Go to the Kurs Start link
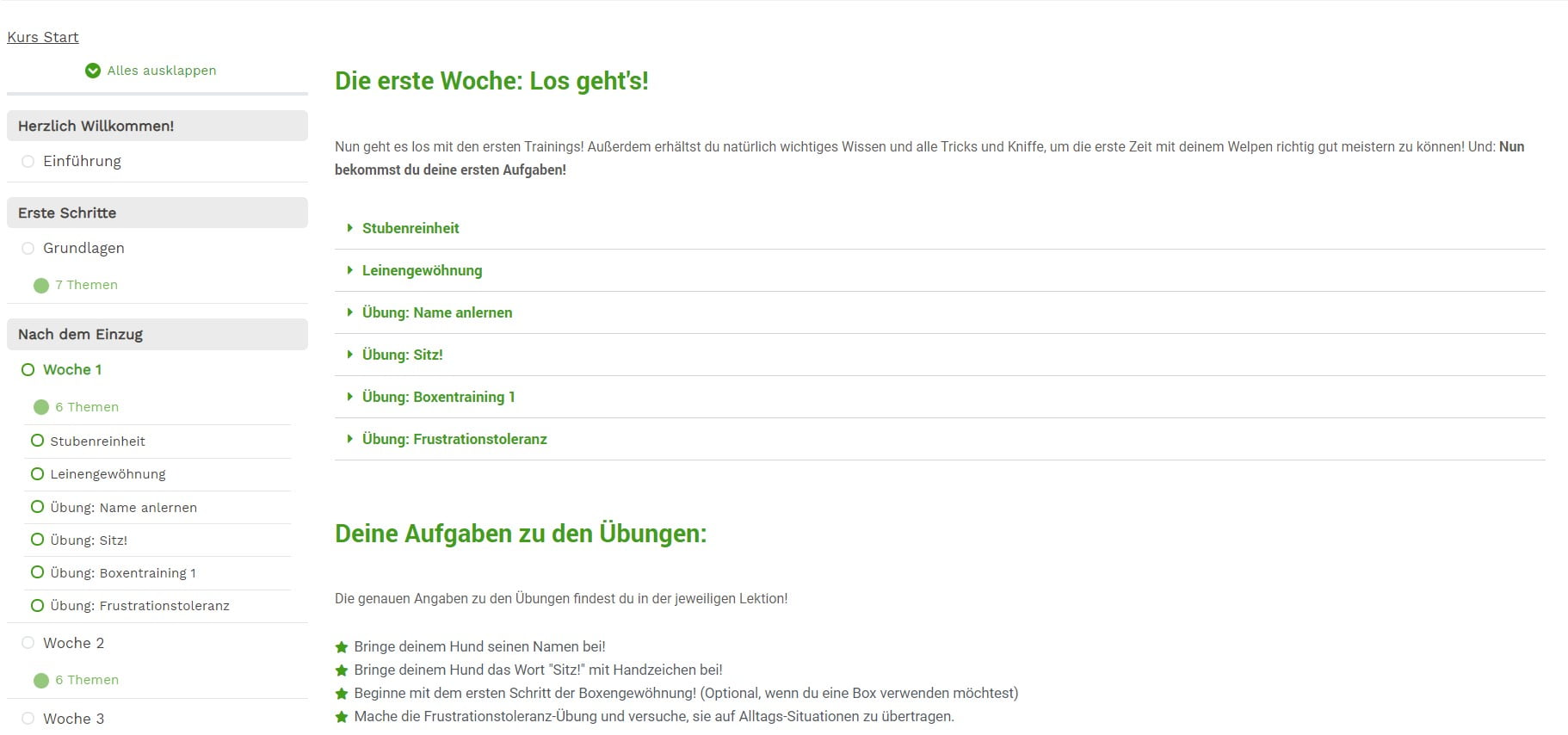Viewport: 1568px width, 735px height. point(43,37)
